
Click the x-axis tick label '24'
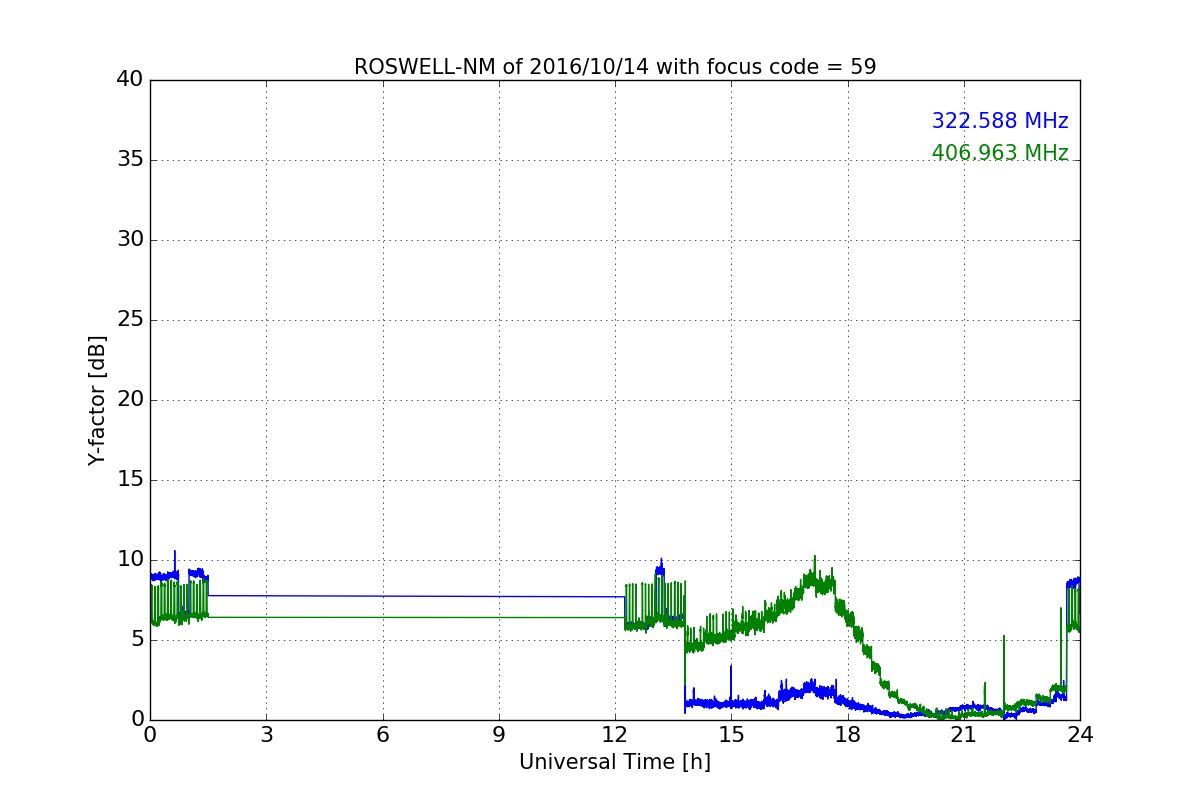[x=1080, y=735]
